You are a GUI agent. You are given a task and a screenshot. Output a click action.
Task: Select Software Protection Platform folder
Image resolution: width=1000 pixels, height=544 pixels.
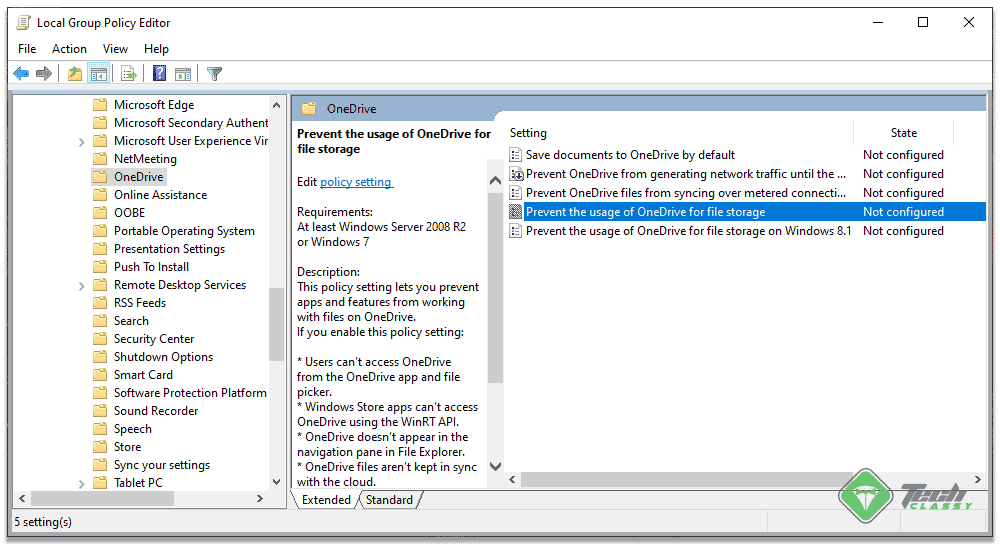pyautogui.click(x=190, y=393)
